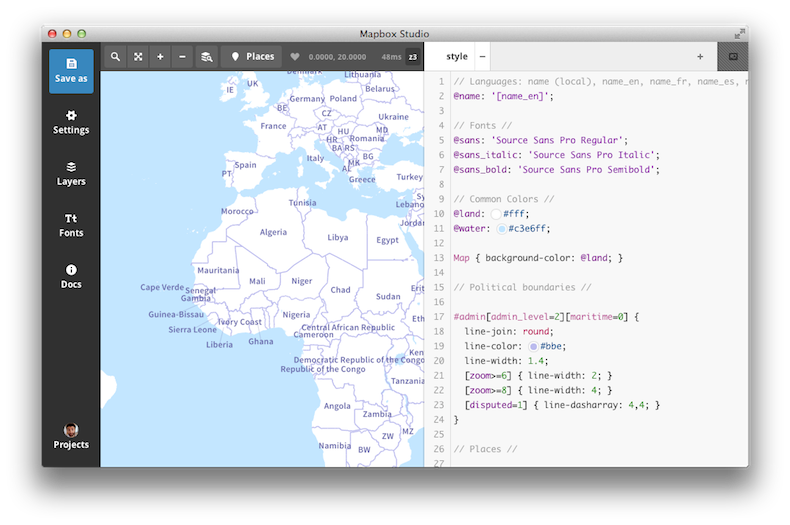Remove the style tab with the minus icon

(x=482, y=56)
